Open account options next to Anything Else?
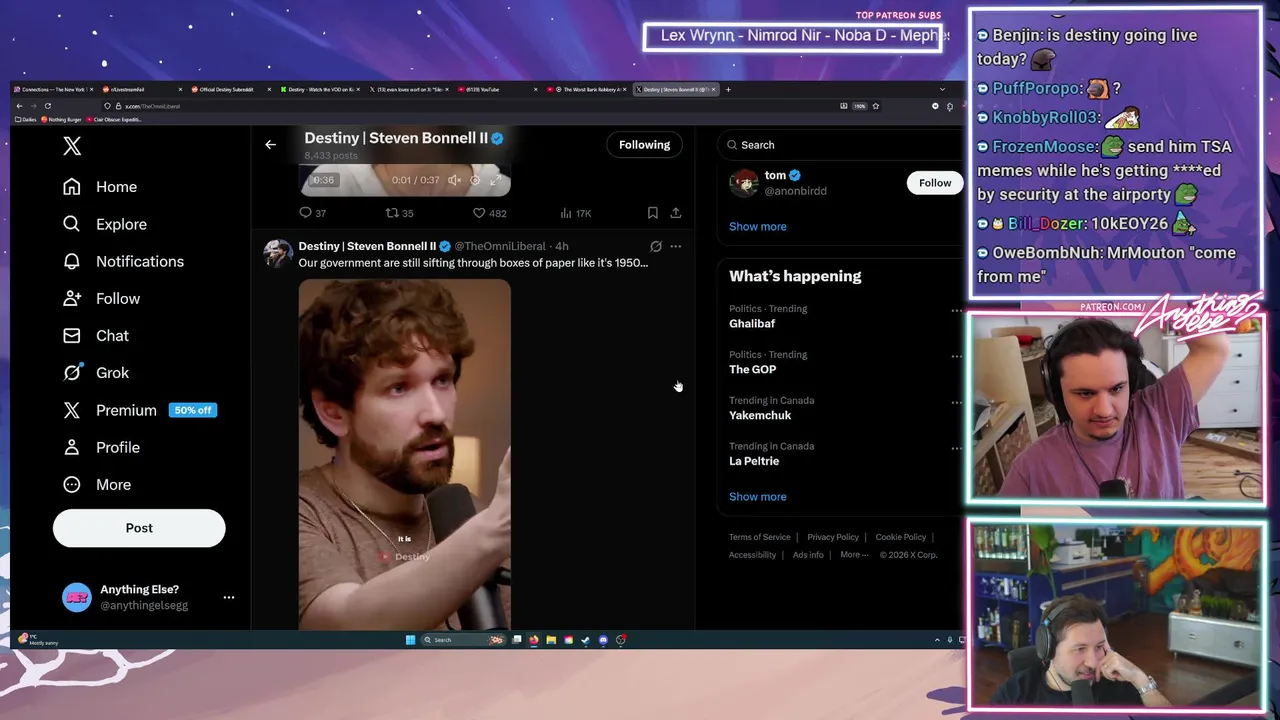 coord(228,597)
